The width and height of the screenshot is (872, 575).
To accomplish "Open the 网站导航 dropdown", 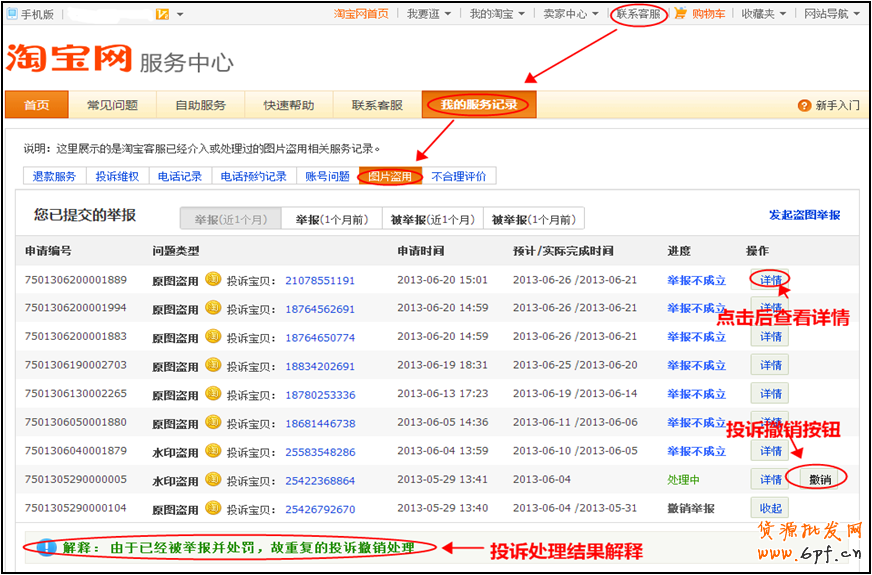I will click(x=830, y=14).
